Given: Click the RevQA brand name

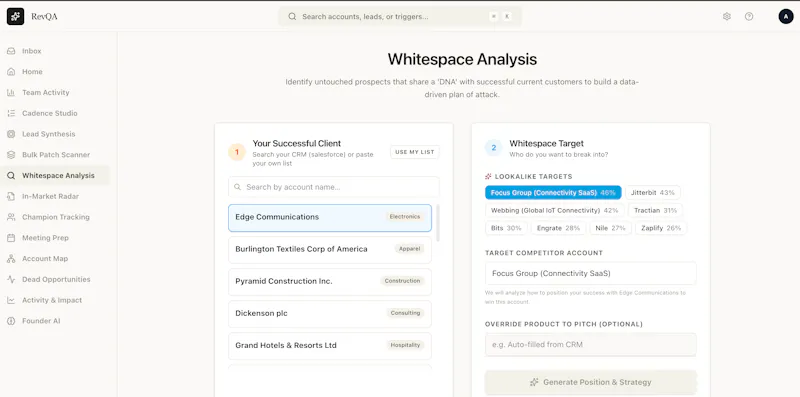Looking at the screenshot, I should [44, 17].
